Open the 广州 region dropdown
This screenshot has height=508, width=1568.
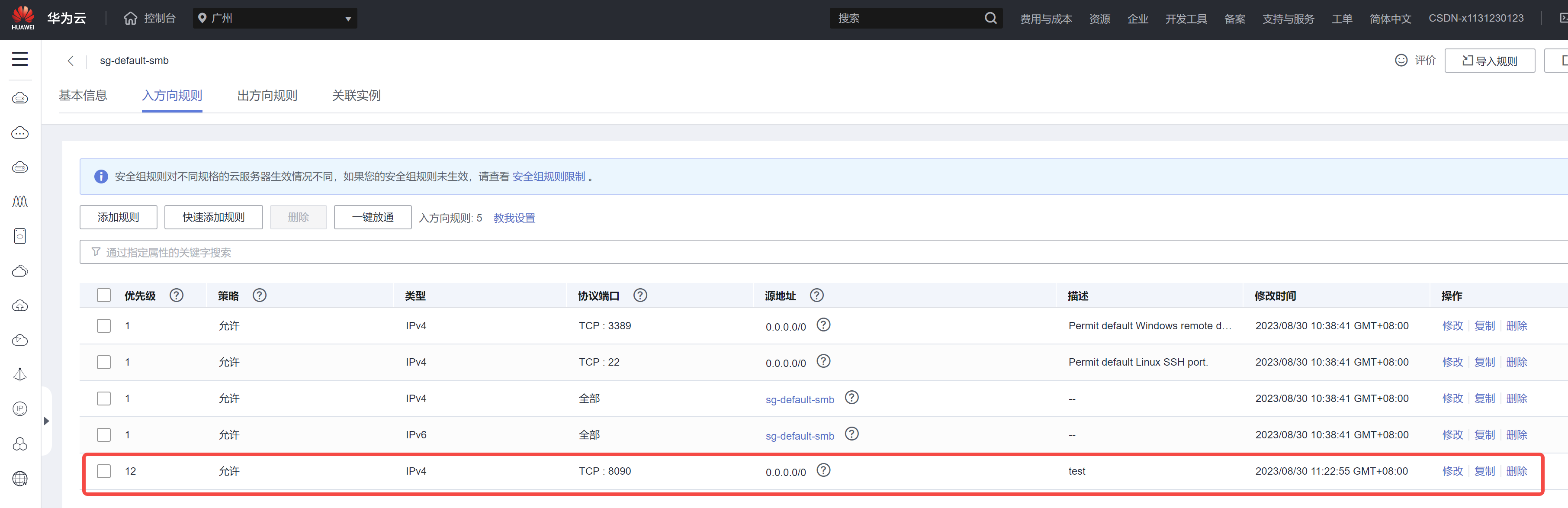click(x=275, y=18)
